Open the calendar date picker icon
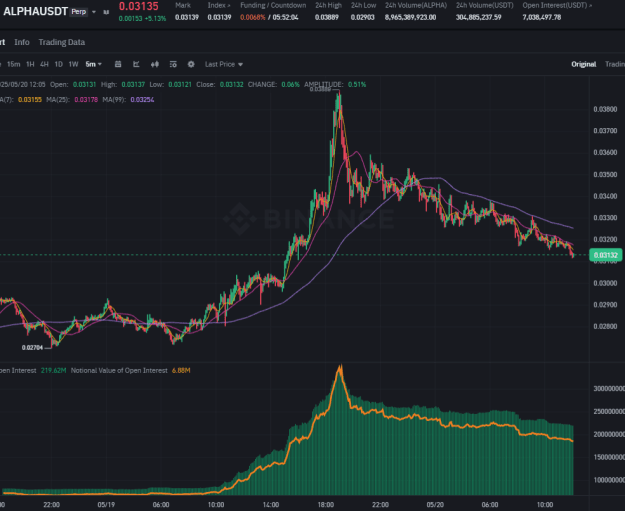 (118, 64)
